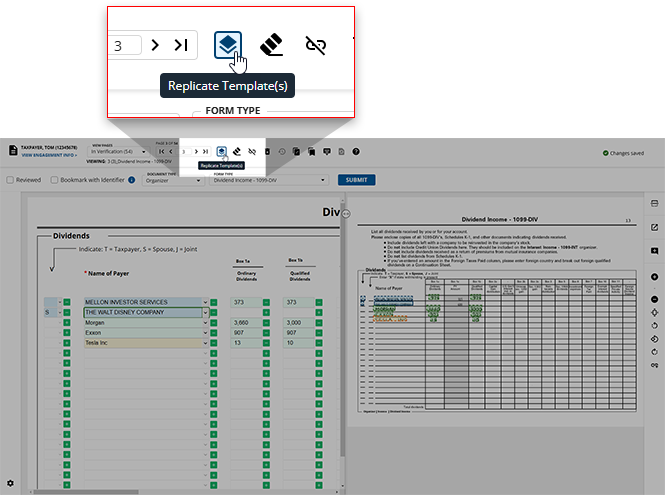Toggle the green square next to the Morgan payer name

214,323
